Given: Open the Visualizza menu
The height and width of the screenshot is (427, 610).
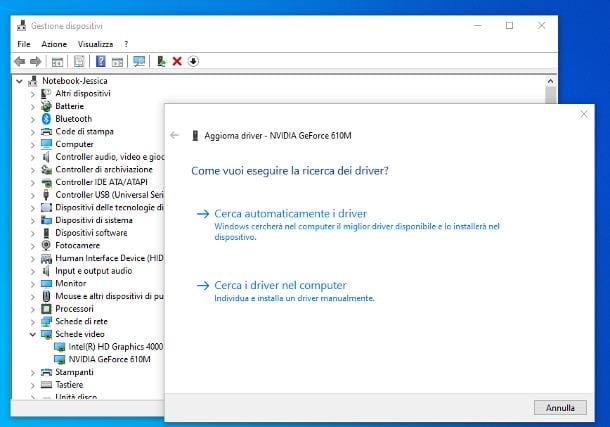Looking at the screenshot, I should [x=95, y=44].
